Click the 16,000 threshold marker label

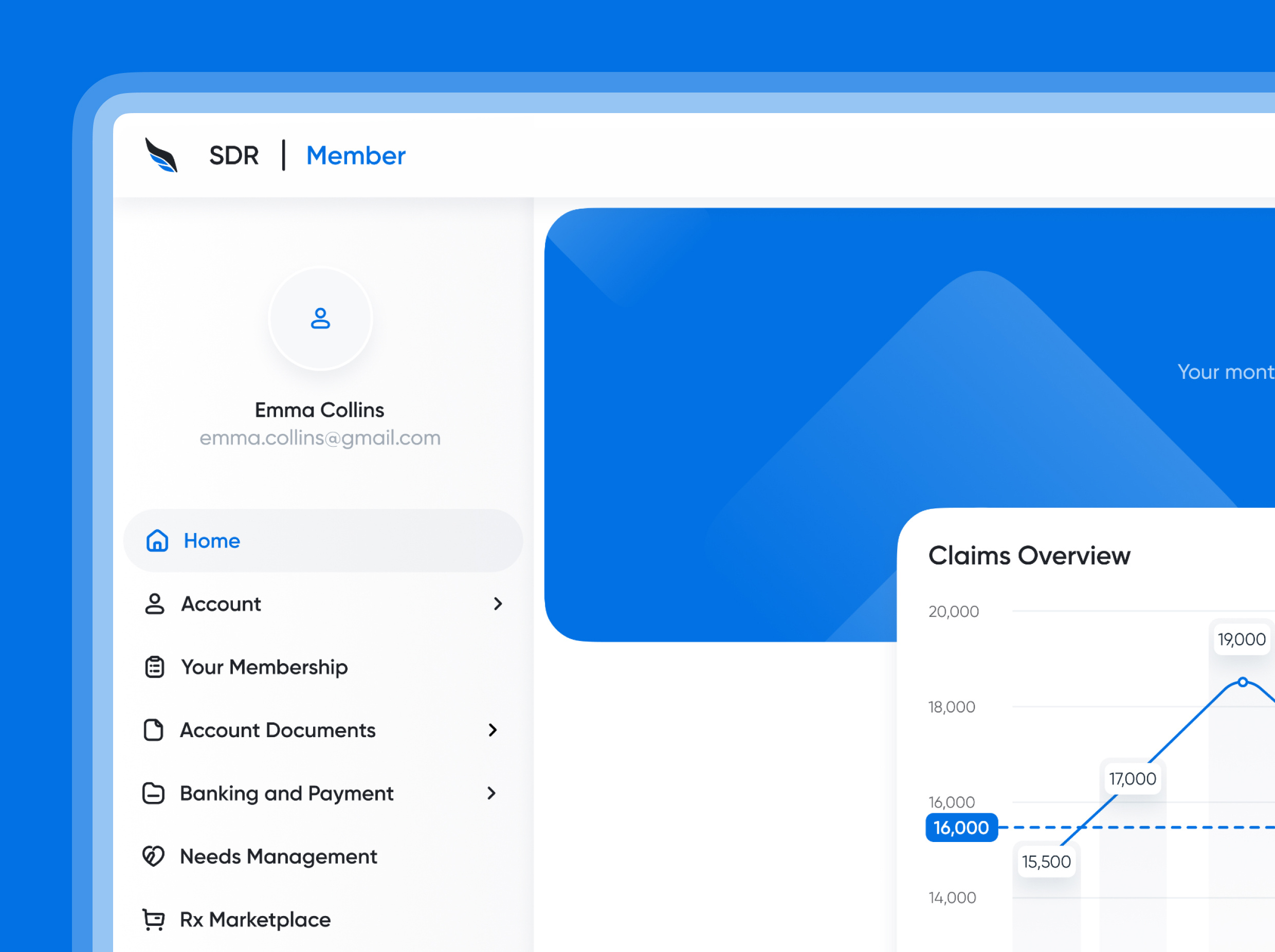pyautogui.click(x=961, y=827)
